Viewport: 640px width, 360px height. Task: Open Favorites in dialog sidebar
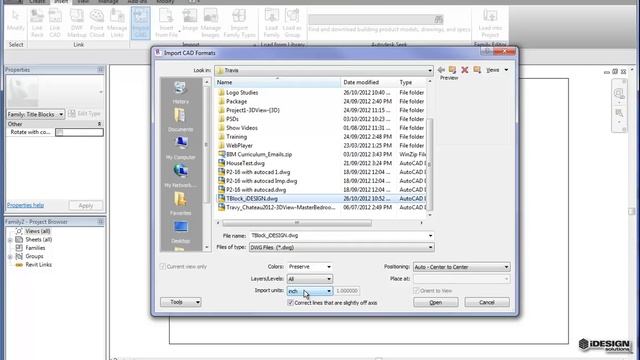180,204
